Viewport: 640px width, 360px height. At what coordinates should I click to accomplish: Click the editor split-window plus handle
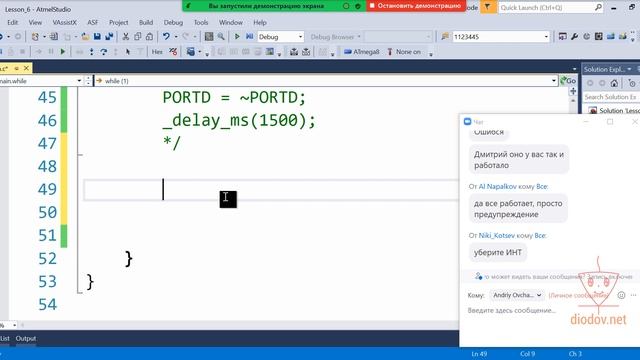pyautogui.click(x=573, y=91)
